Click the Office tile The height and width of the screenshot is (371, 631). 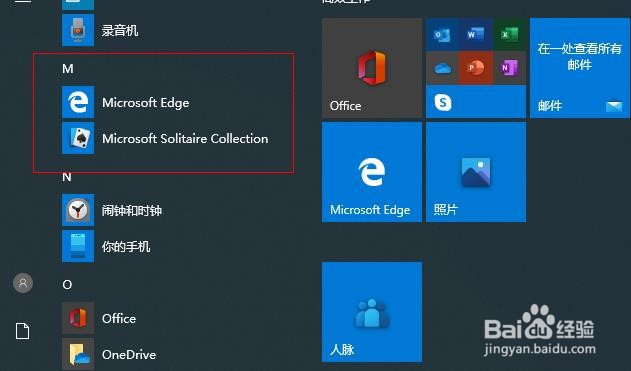(372, 68)
